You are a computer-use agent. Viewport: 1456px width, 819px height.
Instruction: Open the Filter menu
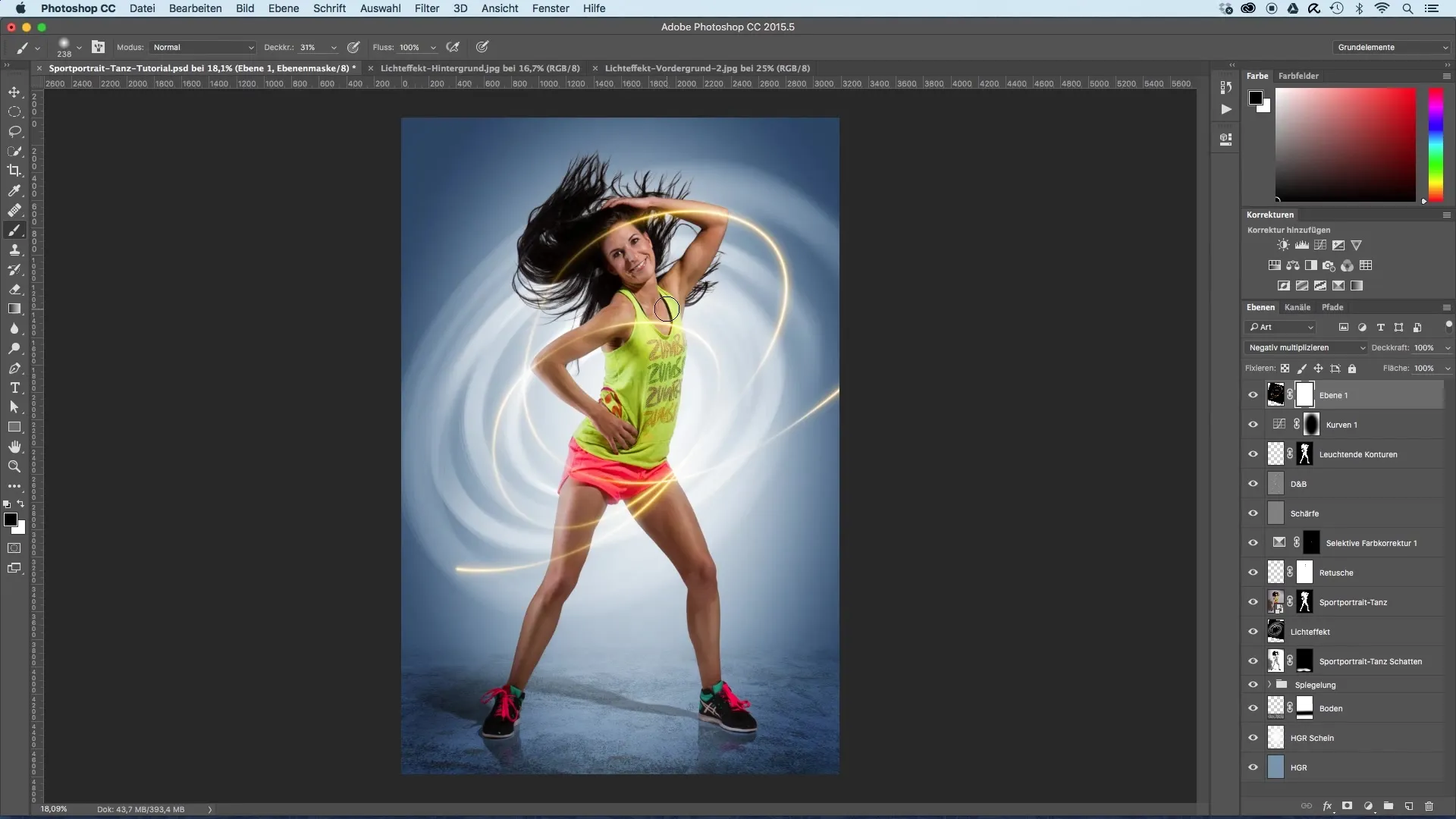click(427, 8)
